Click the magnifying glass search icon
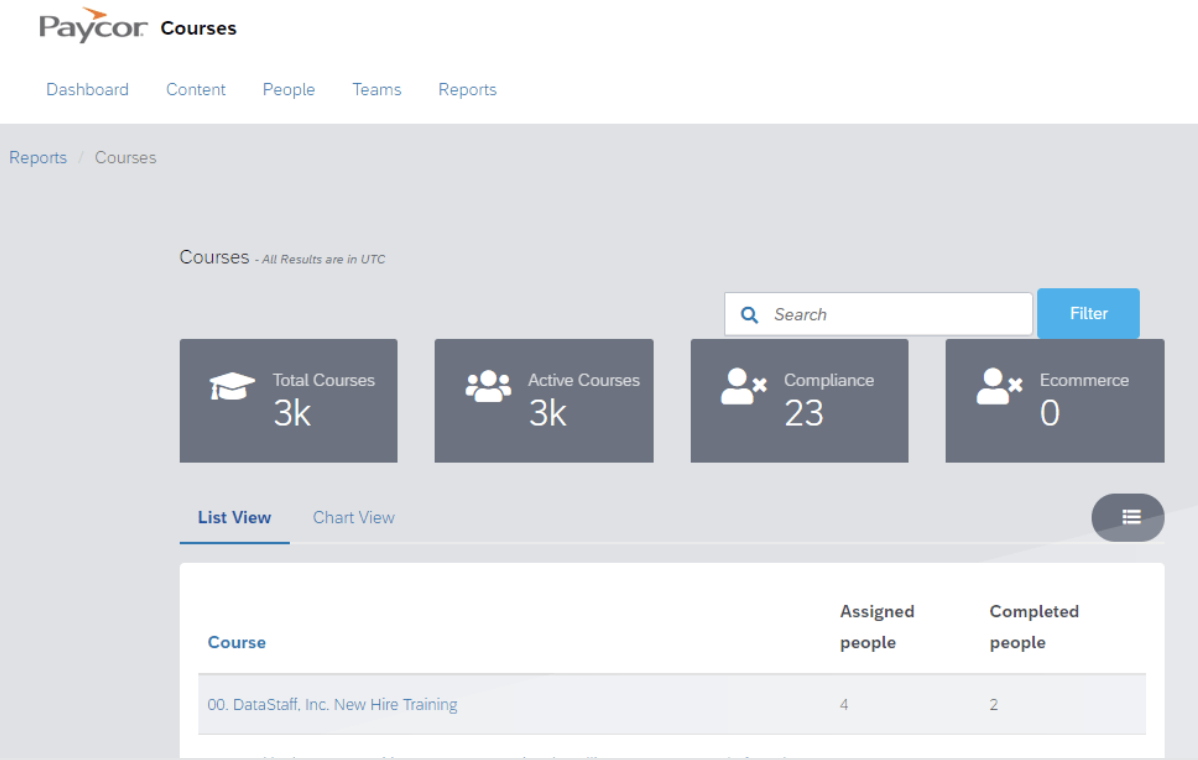 point(749,314)
